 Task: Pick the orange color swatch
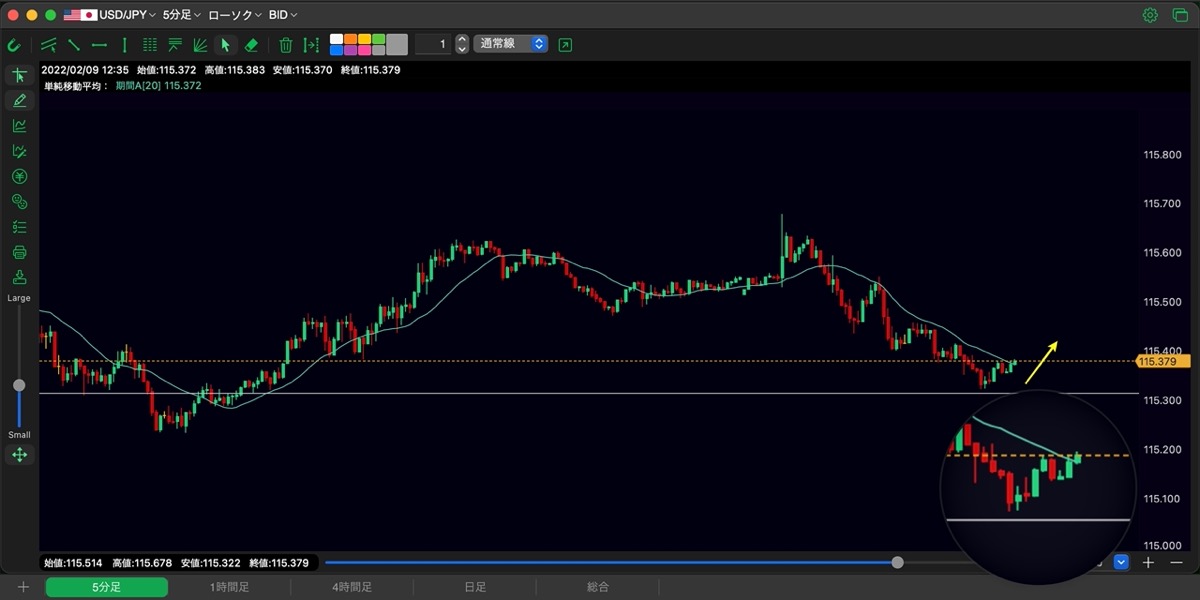tap(350, 39)
